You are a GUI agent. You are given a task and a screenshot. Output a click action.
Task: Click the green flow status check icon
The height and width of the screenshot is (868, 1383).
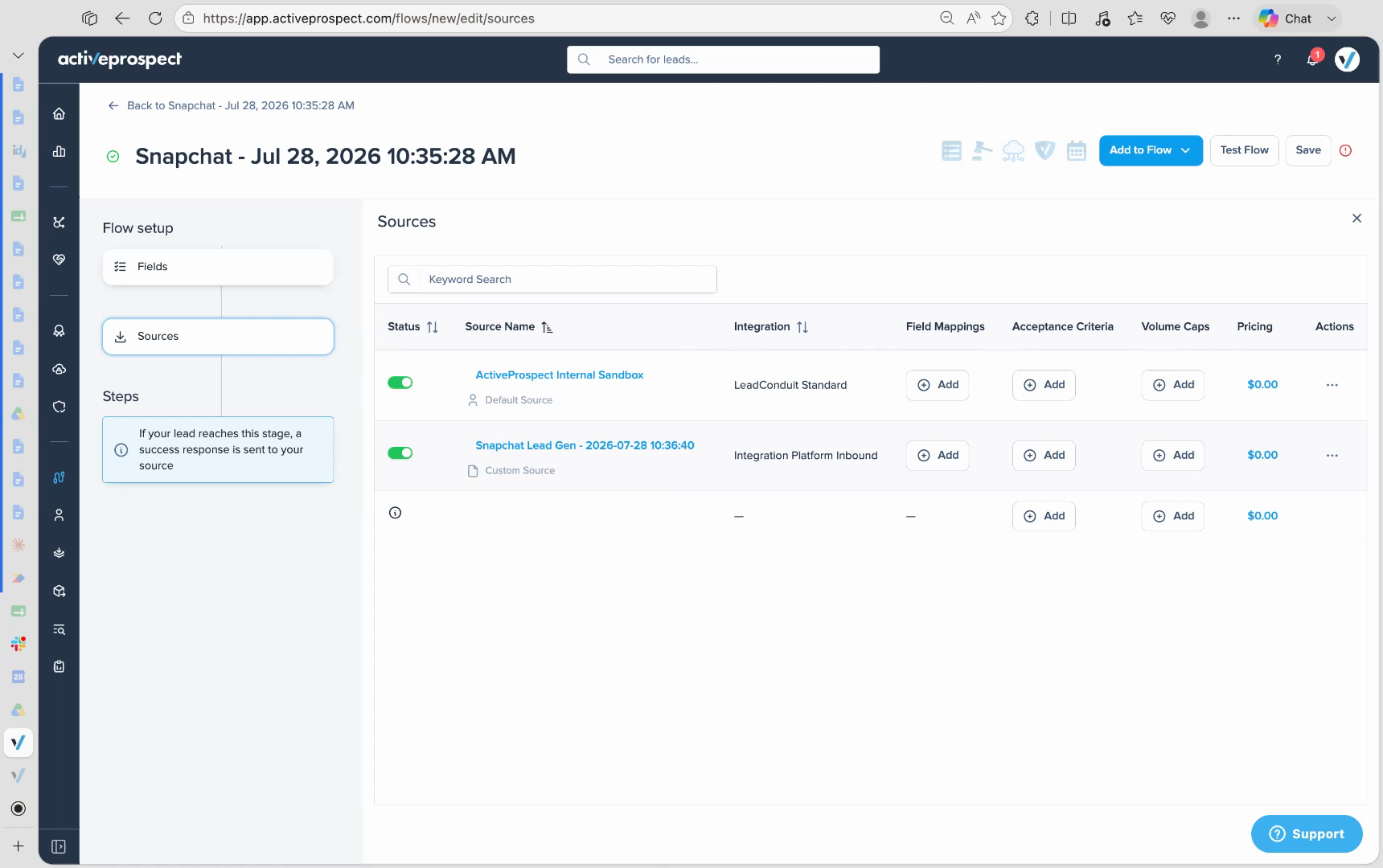pos(113,157)
